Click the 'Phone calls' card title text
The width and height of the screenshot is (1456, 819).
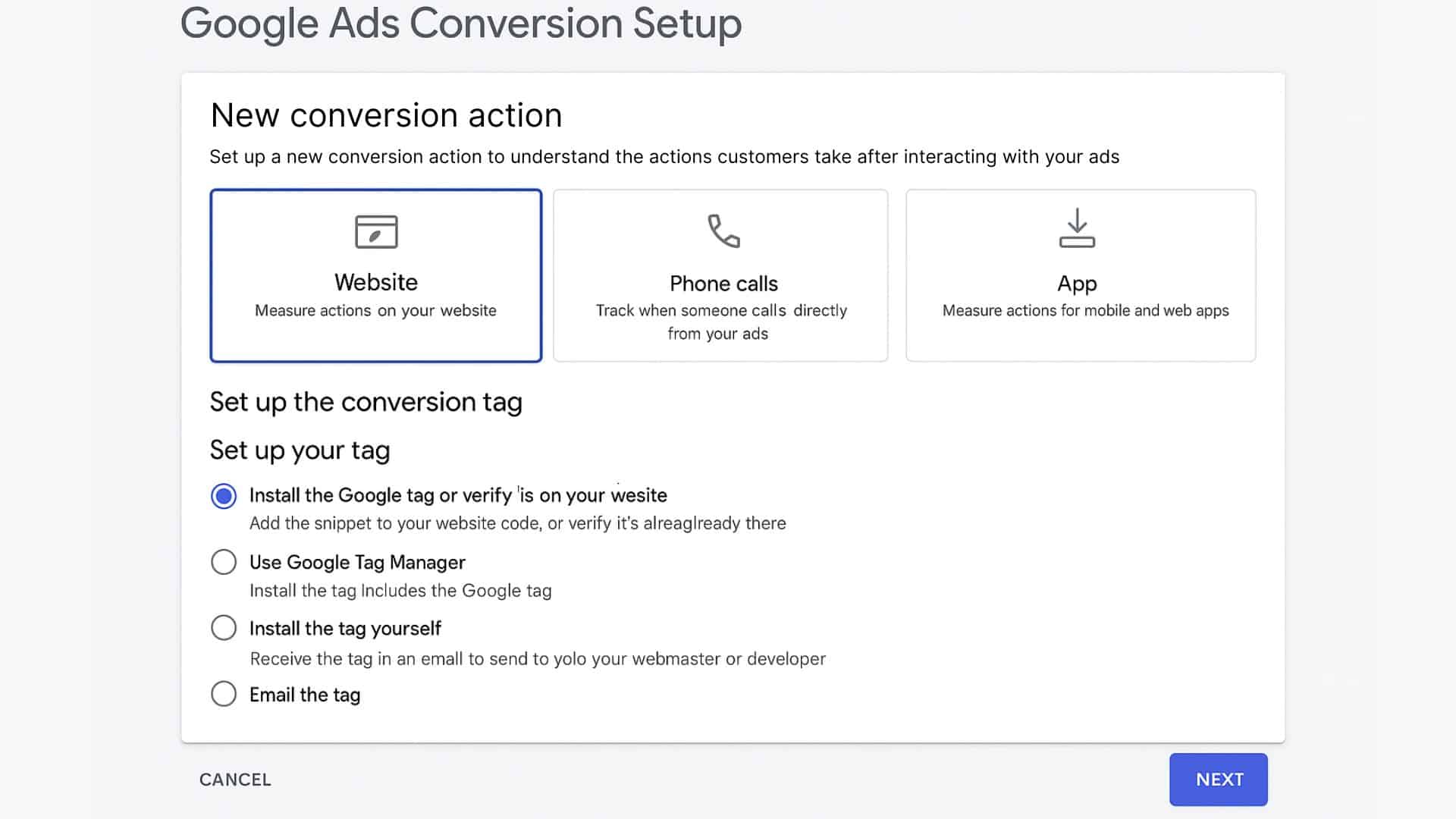coord(723,284)
